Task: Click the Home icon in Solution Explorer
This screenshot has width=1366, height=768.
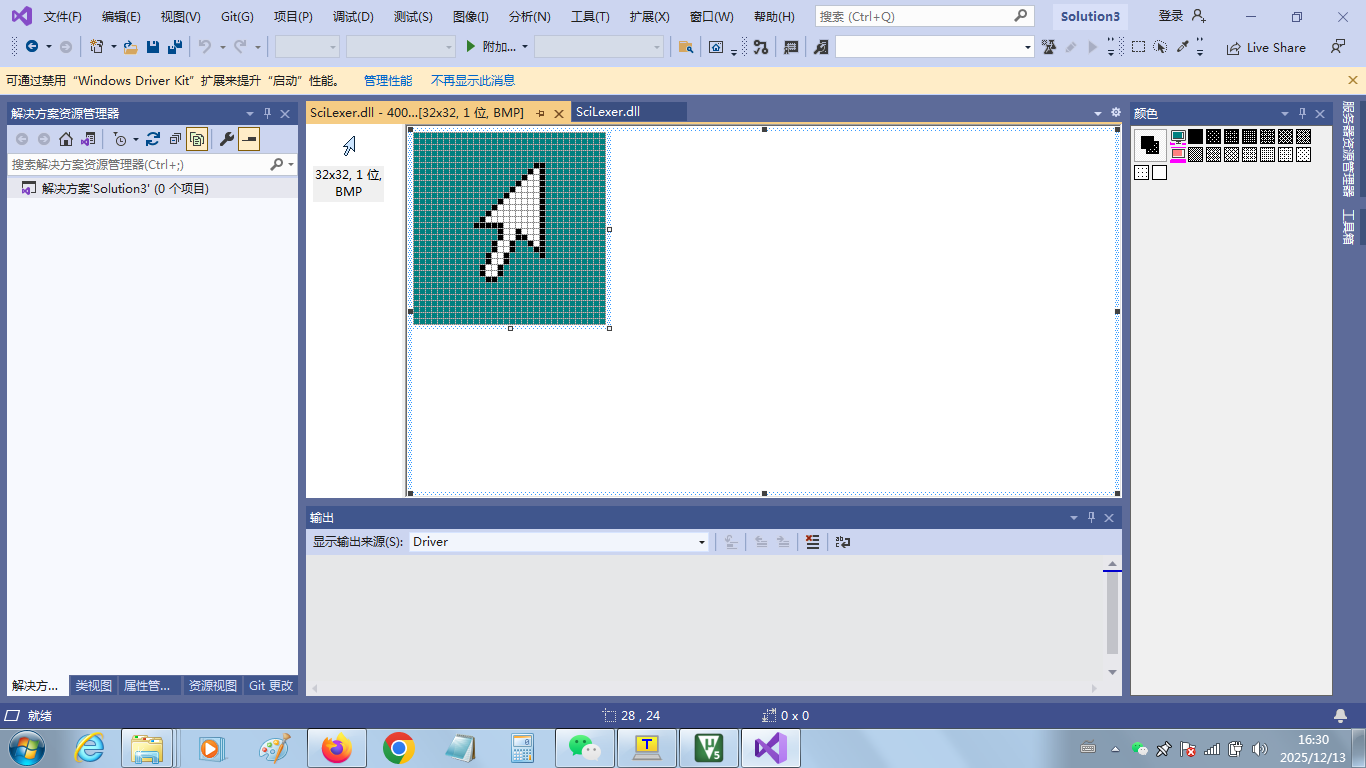Action: tap(66, 139)
